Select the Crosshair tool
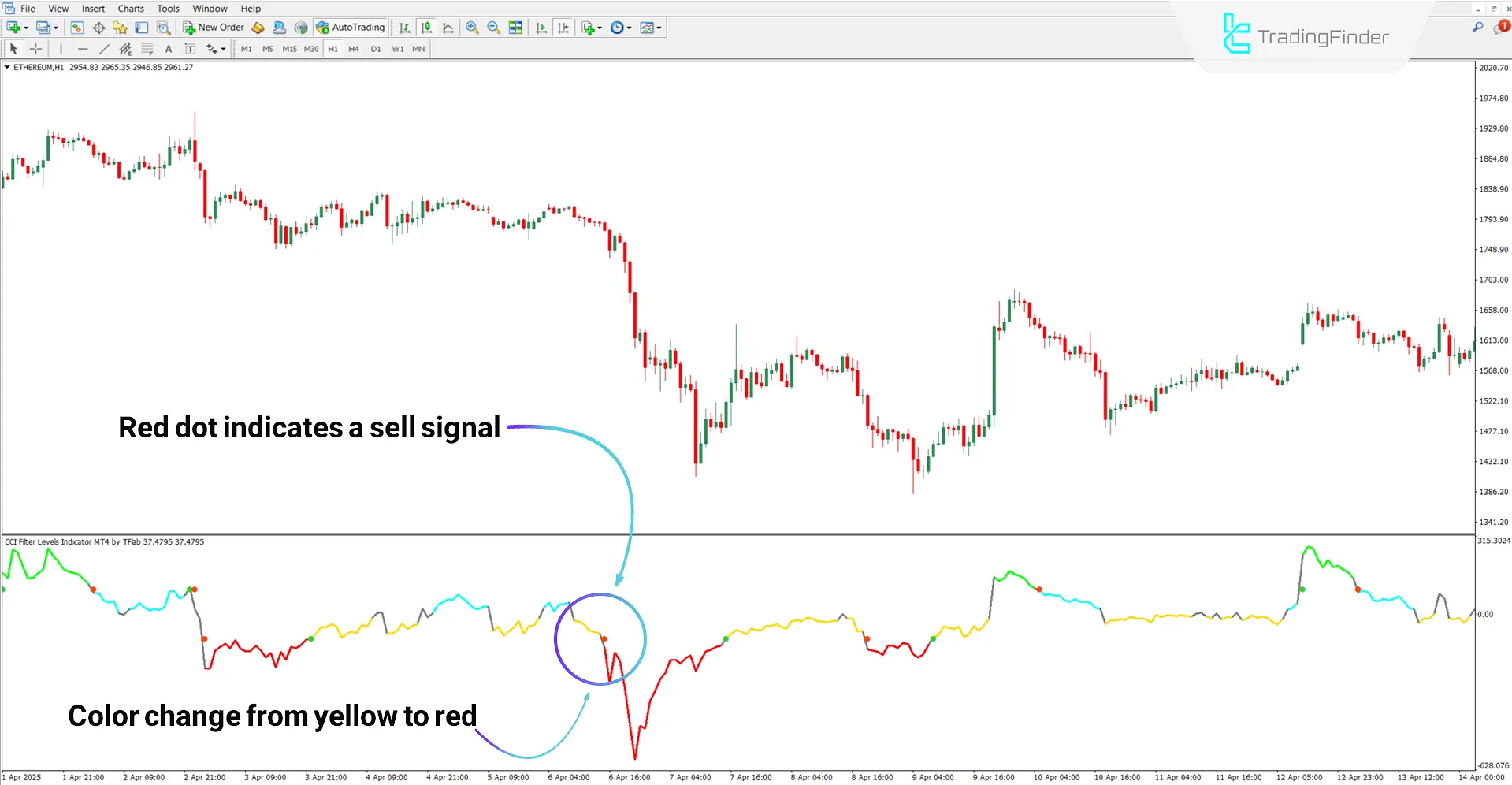 pyautogui.click(x=35, y=48)
